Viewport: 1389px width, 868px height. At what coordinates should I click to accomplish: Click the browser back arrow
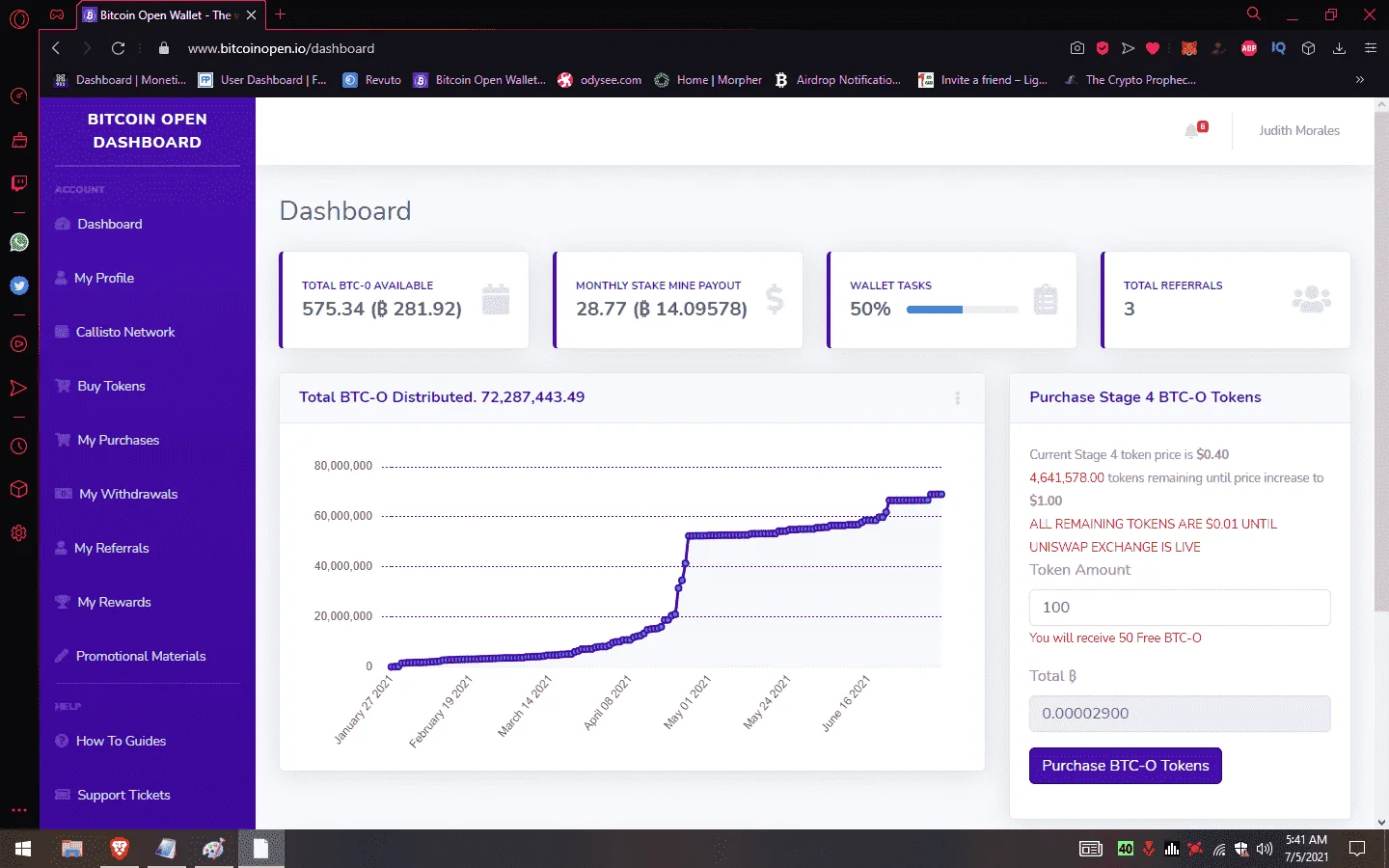[56, 48]
